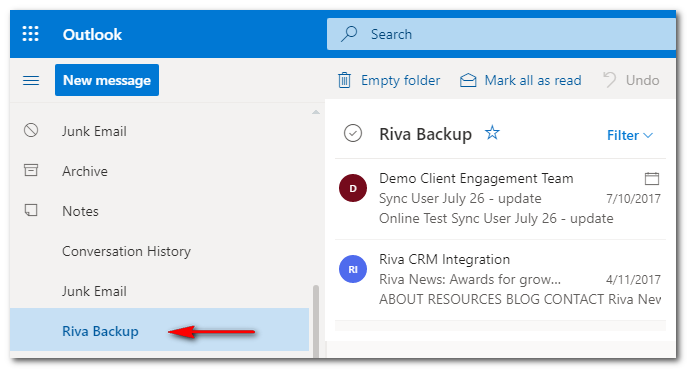Select the Riva Backup folder

(159, 330)
